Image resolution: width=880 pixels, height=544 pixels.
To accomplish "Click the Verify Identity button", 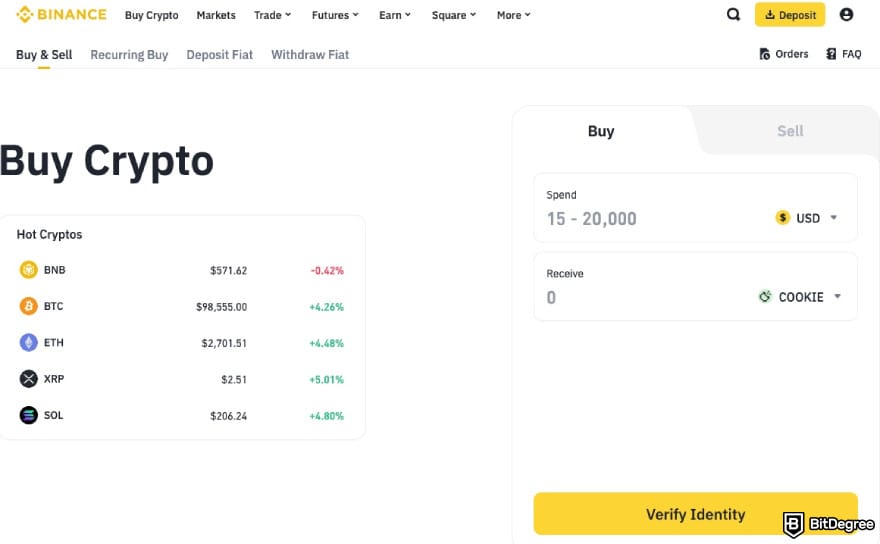I will coord(695,514).
